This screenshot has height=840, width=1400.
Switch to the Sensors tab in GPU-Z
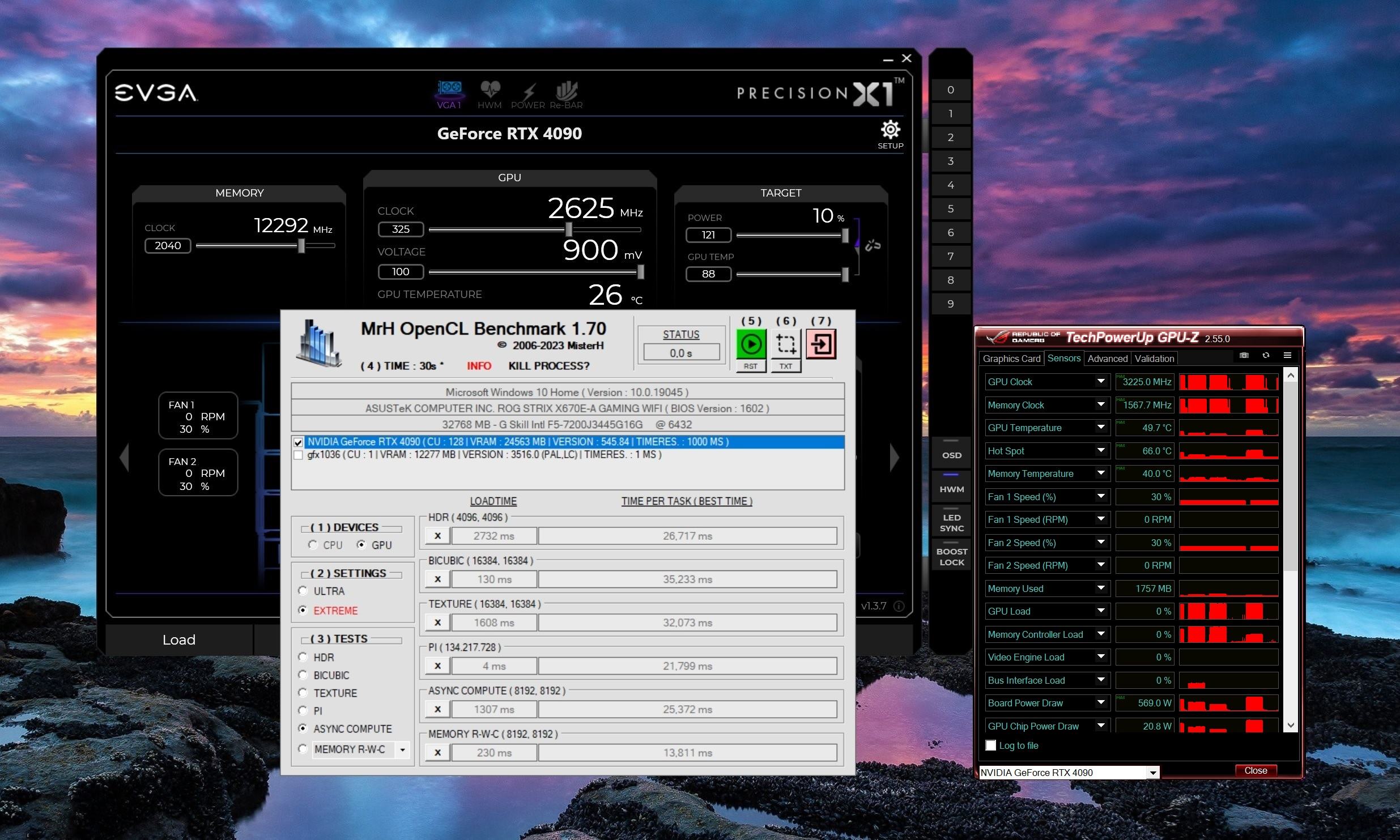pos(1063,358)
